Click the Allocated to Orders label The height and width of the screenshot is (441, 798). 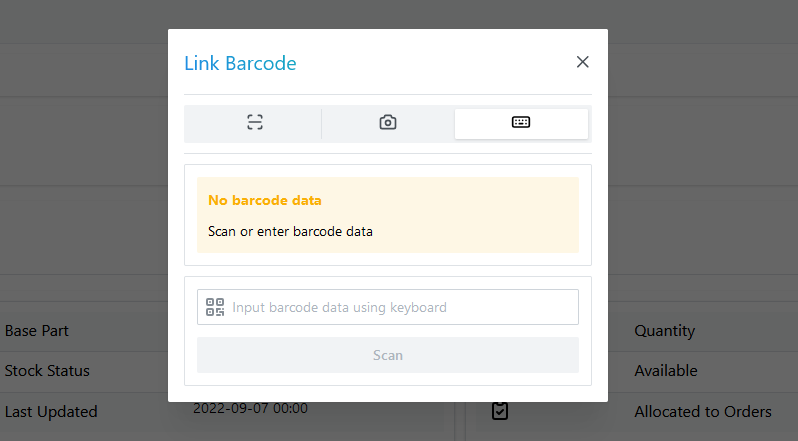[703, 411]
